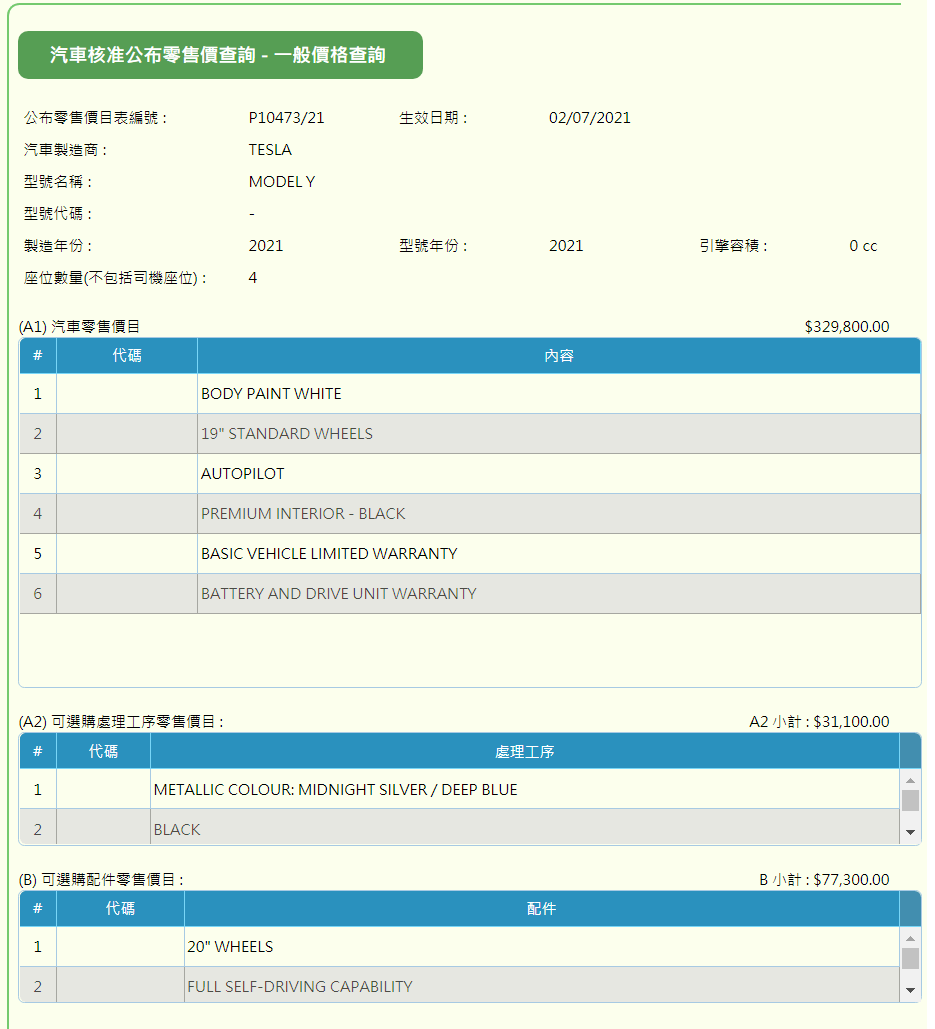Click the 汽車核准公布零售價查詢 title banner
This screenshot has height=1029, width=935.
coord(220,55)
